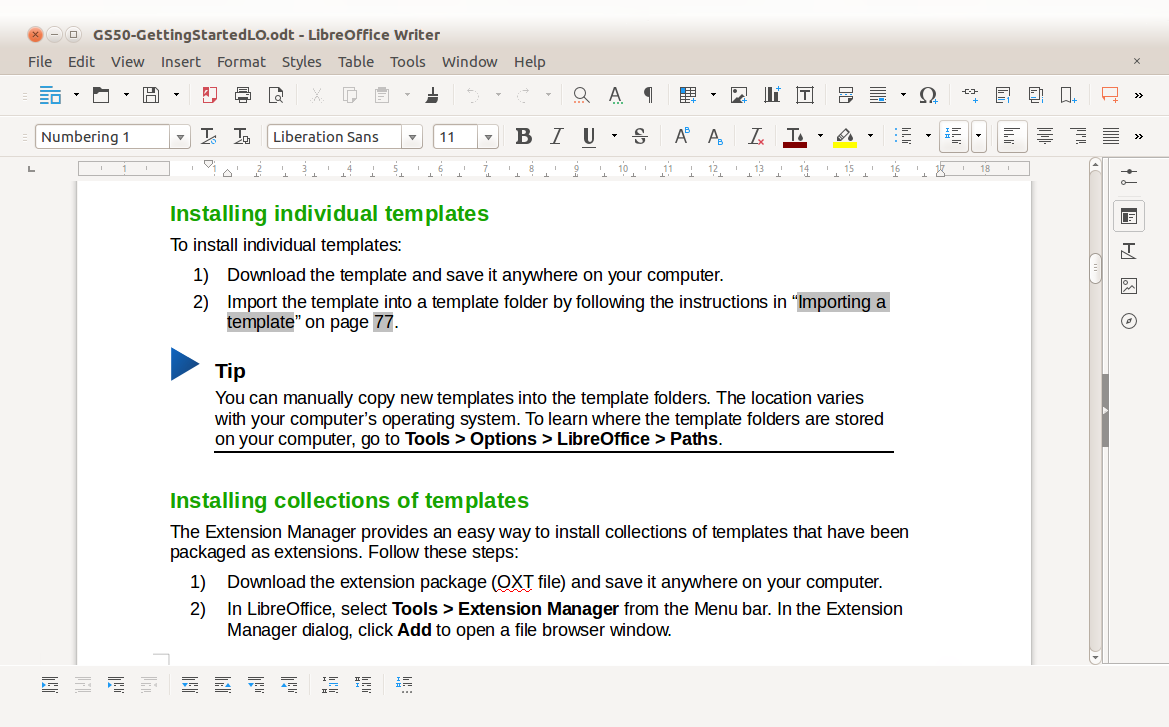Export the document directly as PDF
Viewport: 1169px width, 727px height.
[x=209, y=95]
